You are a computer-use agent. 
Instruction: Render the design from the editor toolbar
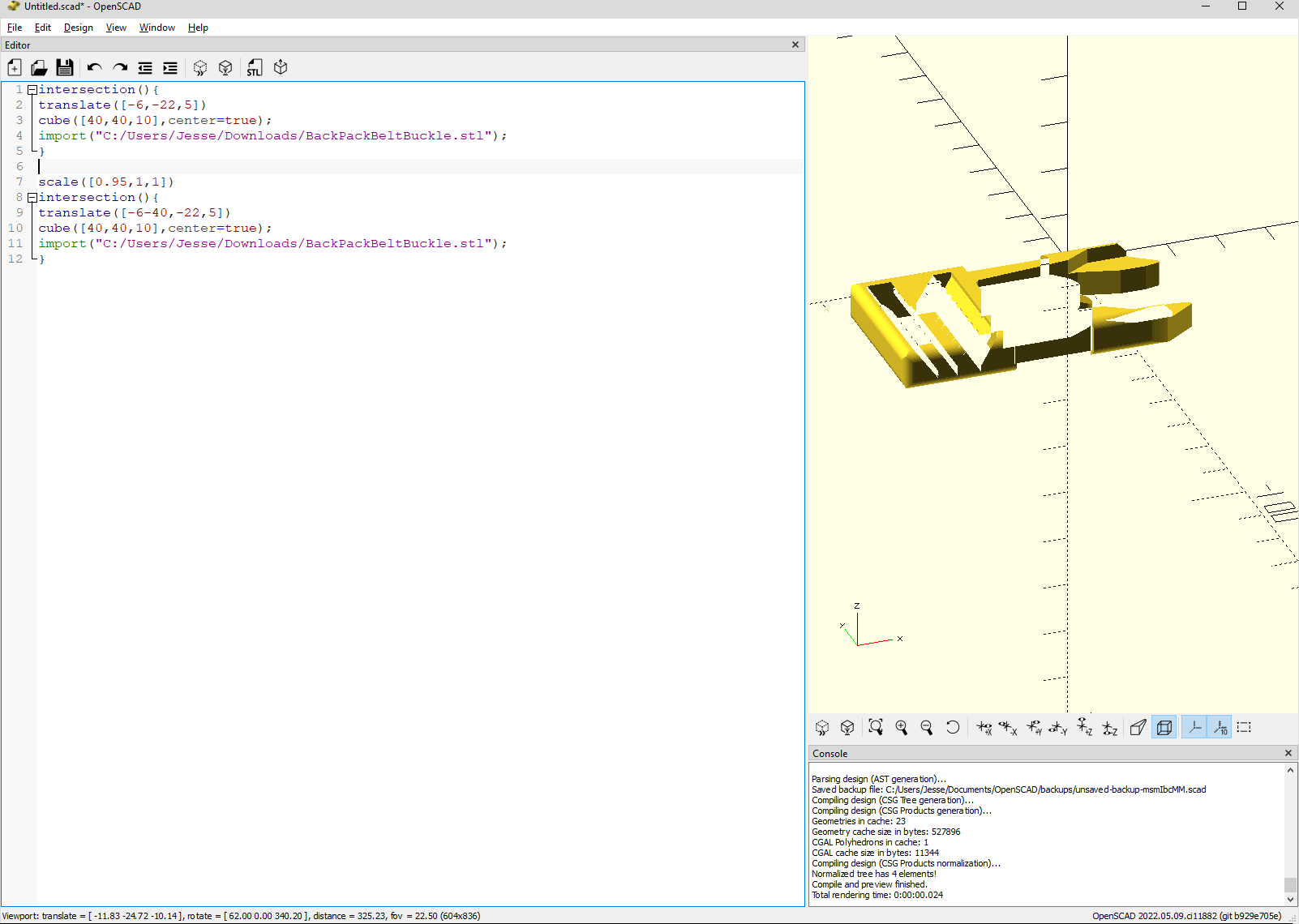point(225,68)
